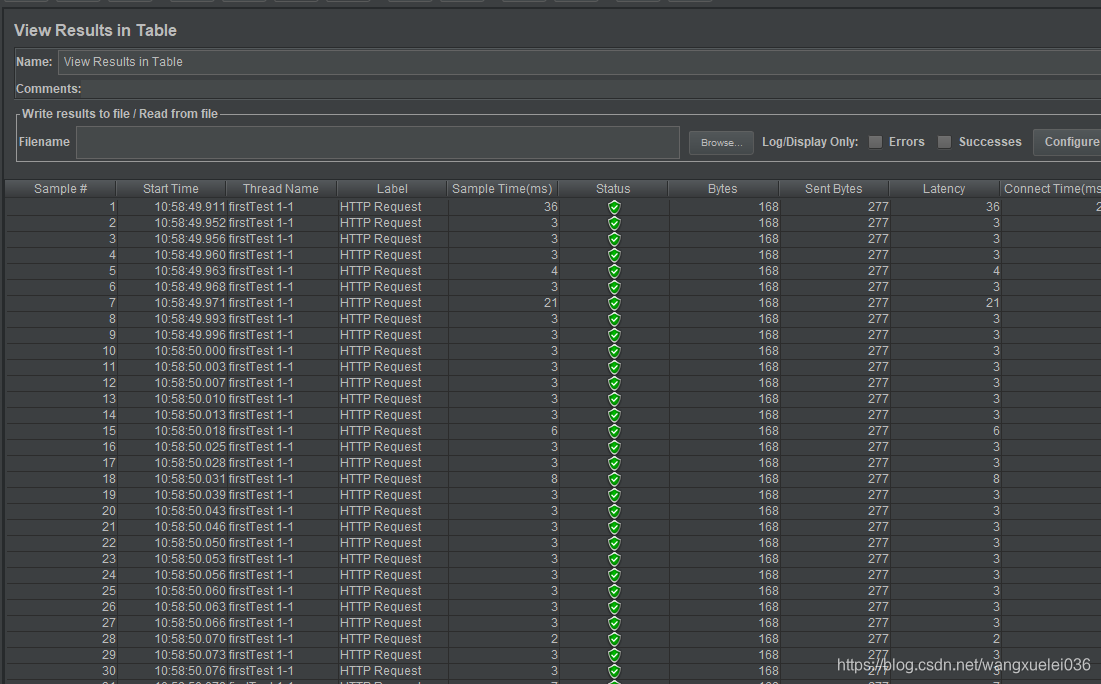Click the success status icon in sample 18 row

tap(614, 480)
